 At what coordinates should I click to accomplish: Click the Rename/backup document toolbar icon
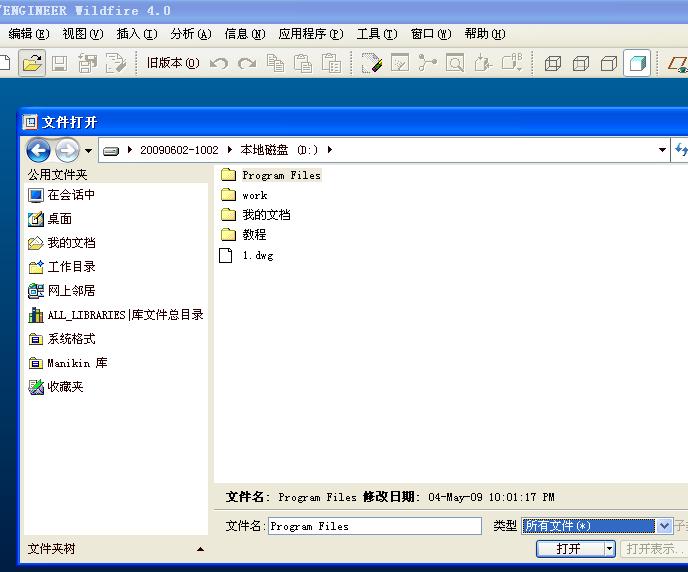click(x=116, y=64)
